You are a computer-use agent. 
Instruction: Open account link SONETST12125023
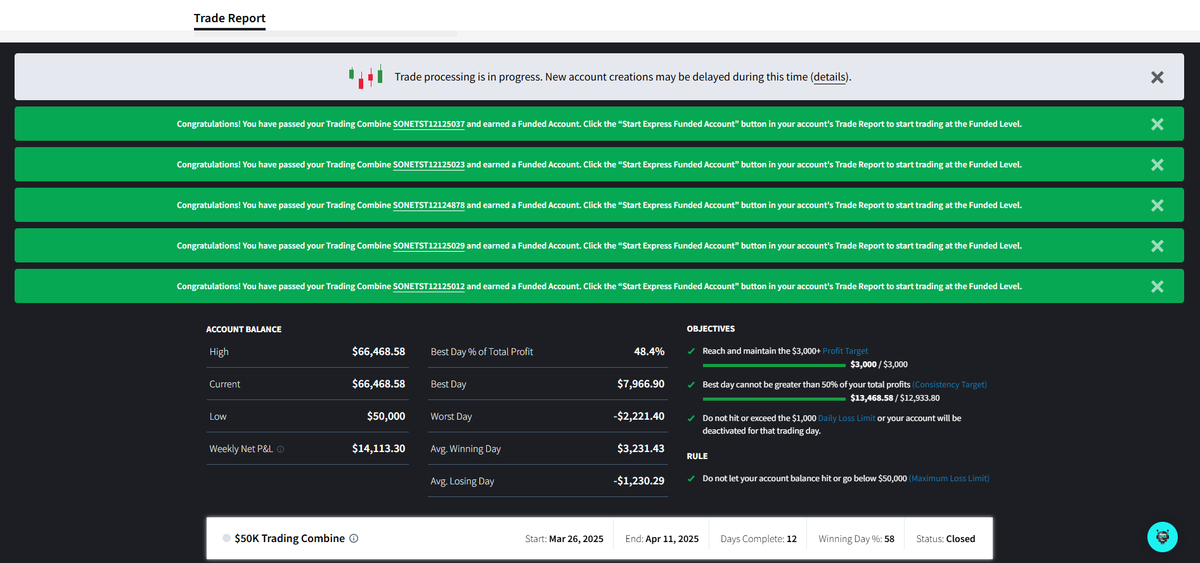[429, 164]
